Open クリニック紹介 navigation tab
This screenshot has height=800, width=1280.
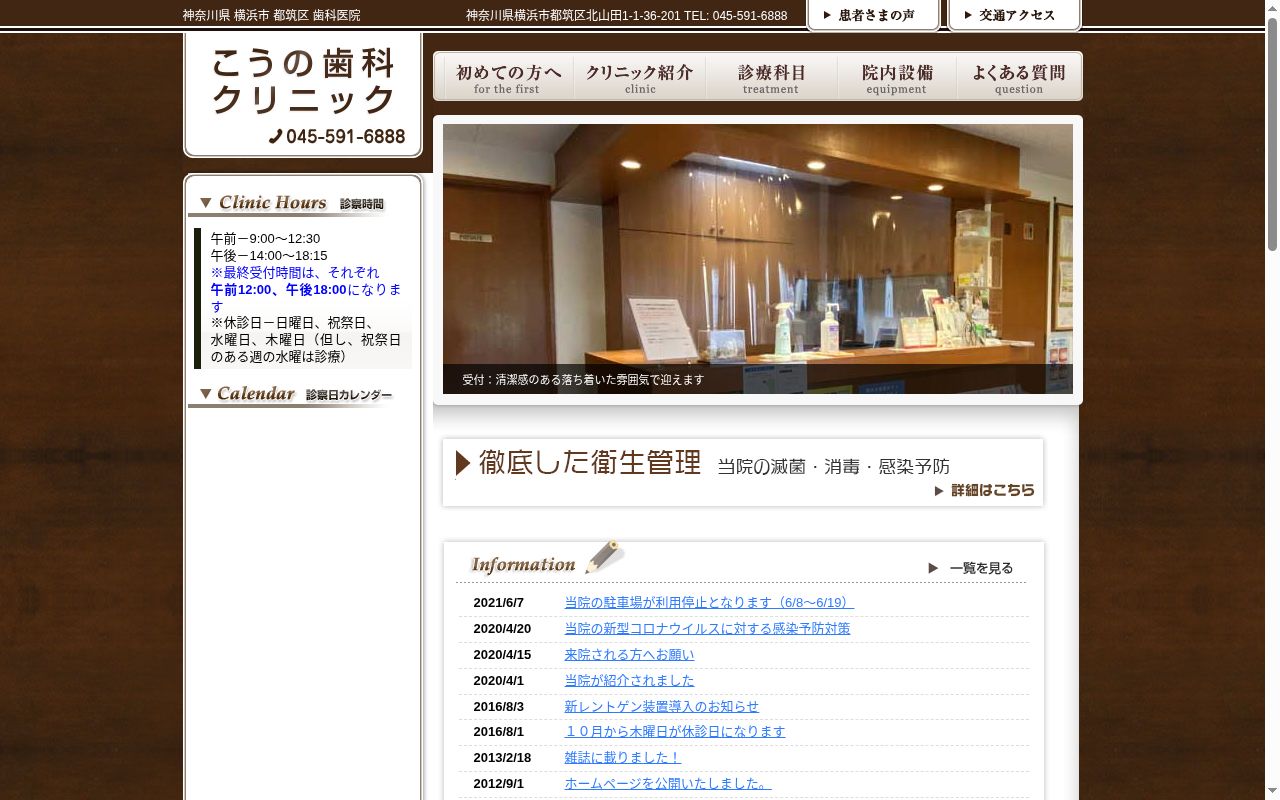tap(640, 78)
